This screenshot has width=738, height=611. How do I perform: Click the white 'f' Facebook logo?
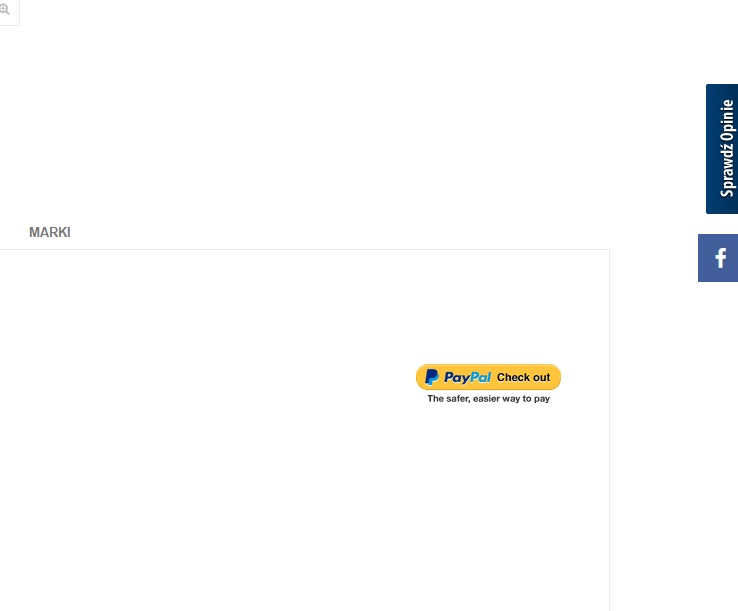720,258
